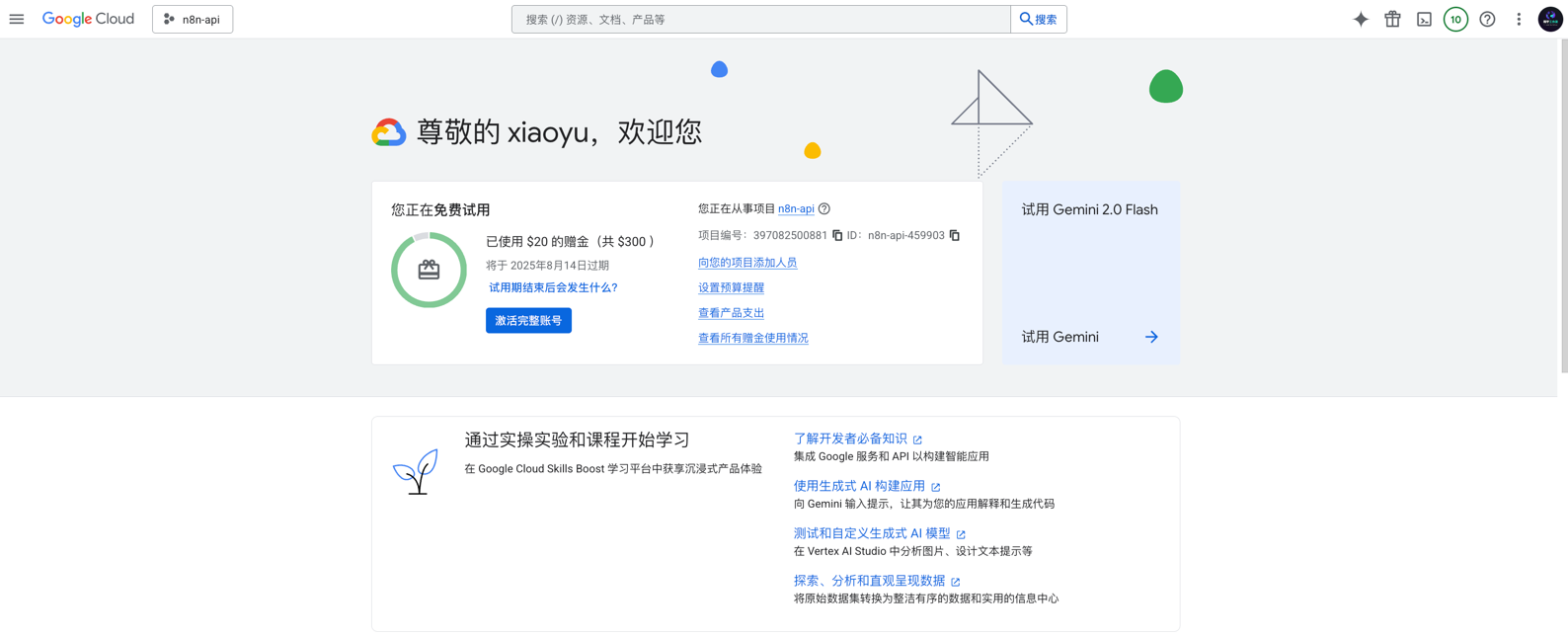The height and width of the screenshot is (638, 1568).
Task: Open the free trial gift icon
Action: tap(1392, 19)
